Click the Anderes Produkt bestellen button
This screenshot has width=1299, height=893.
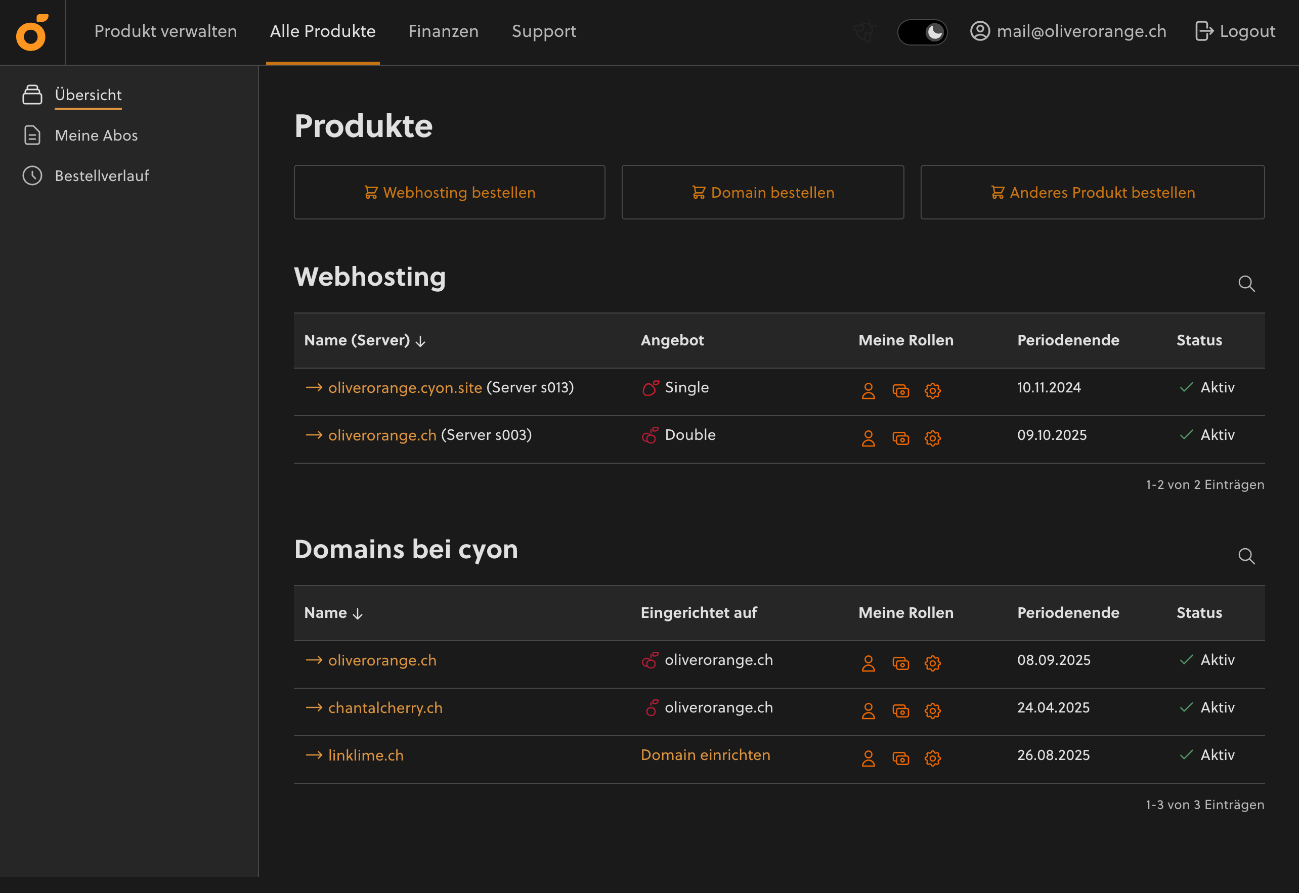1093,192
